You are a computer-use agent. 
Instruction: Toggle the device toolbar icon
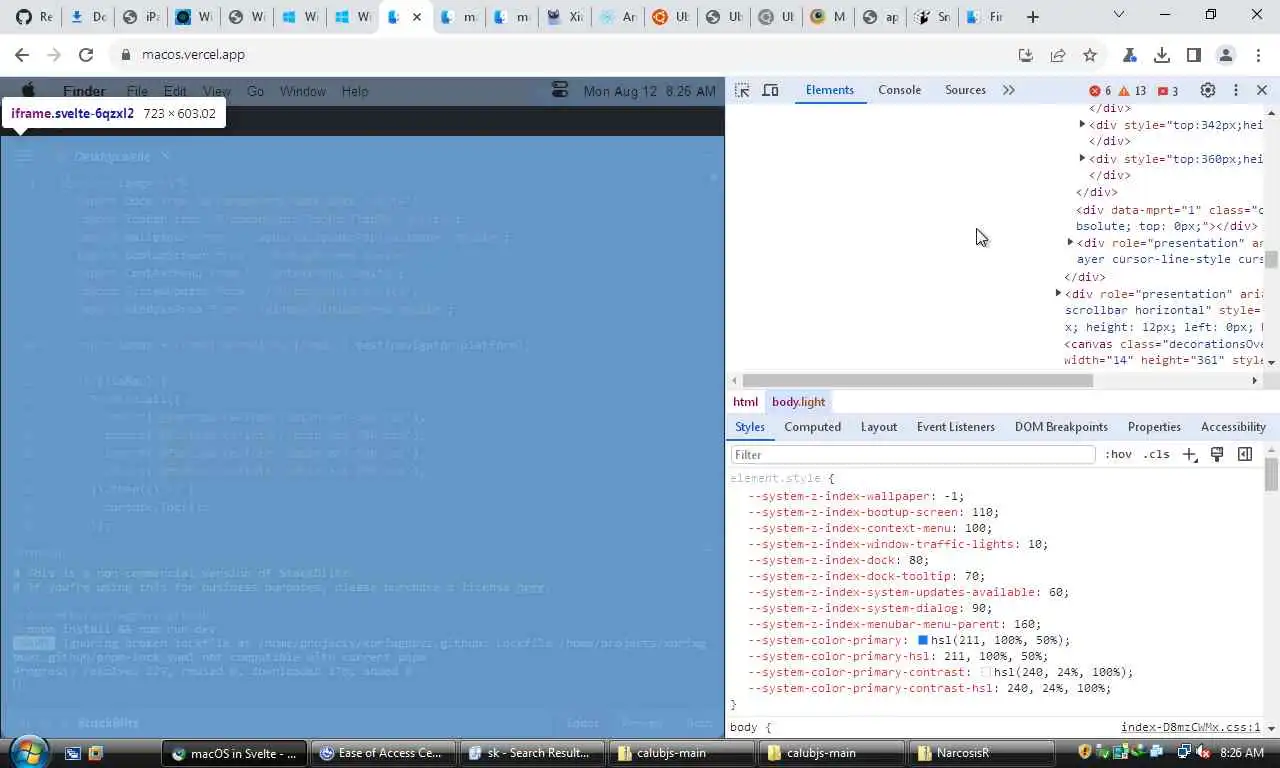pyautogui.click(x=770, y=90)
